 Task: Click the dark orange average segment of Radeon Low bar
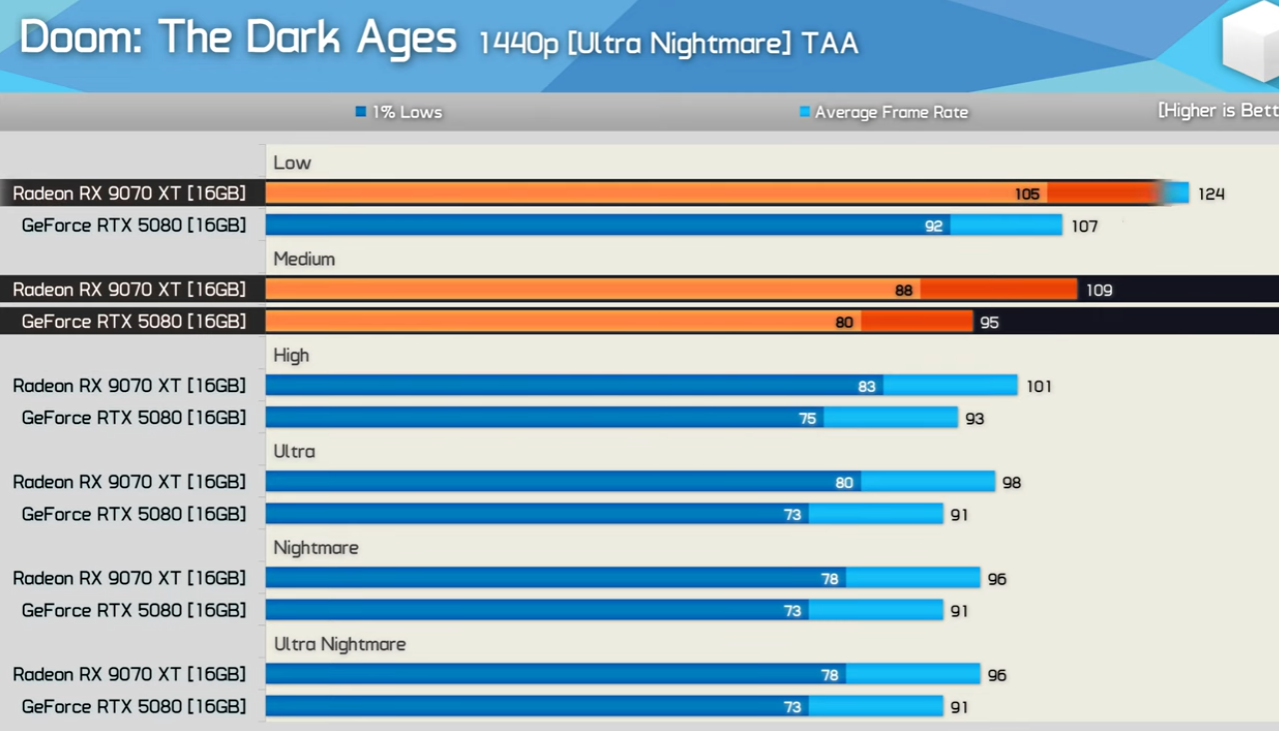click(1104, 193)
